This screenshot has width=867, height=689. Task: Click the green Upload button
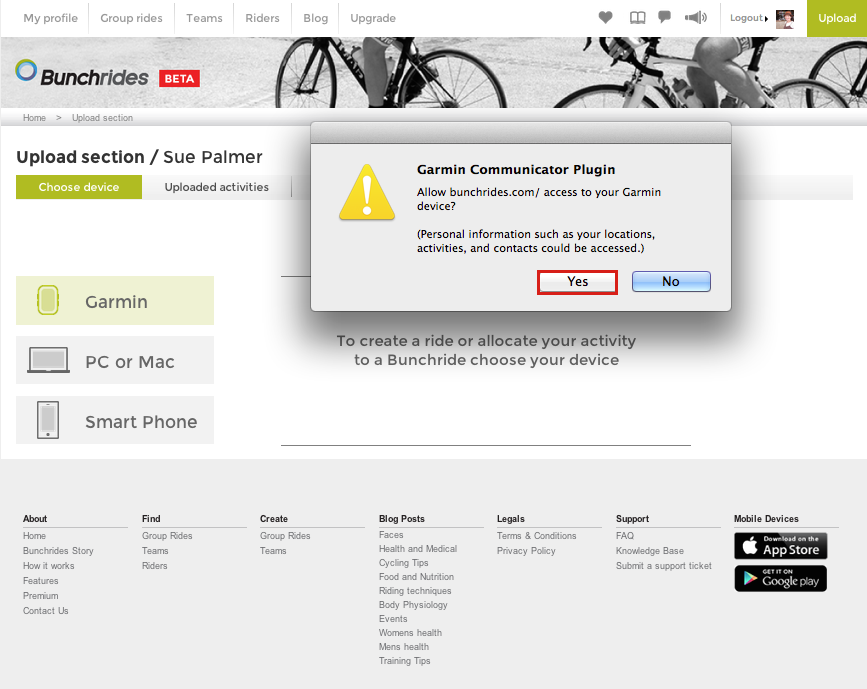(x=837, y=18)
